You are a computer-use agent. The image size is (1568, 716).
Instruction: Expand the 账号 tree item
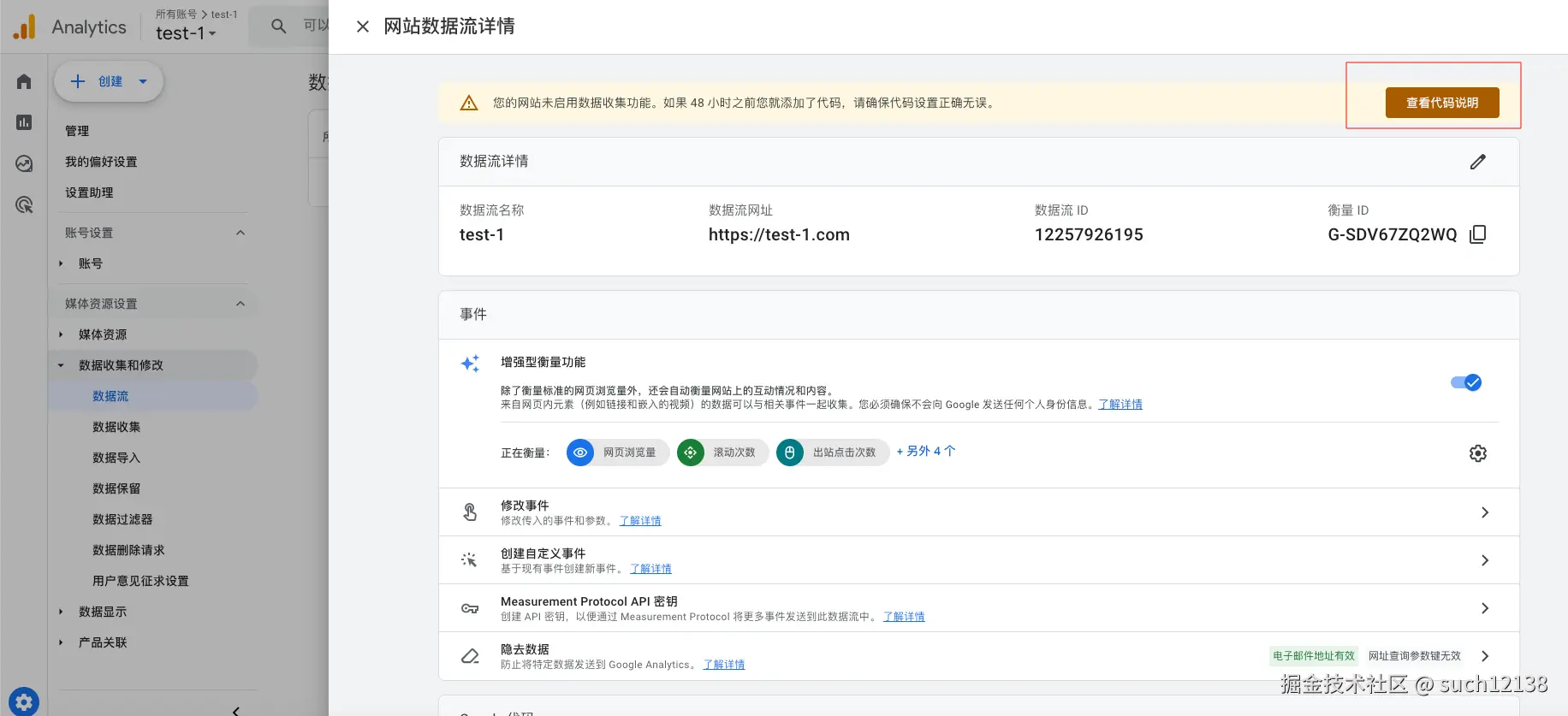(61, 263)
